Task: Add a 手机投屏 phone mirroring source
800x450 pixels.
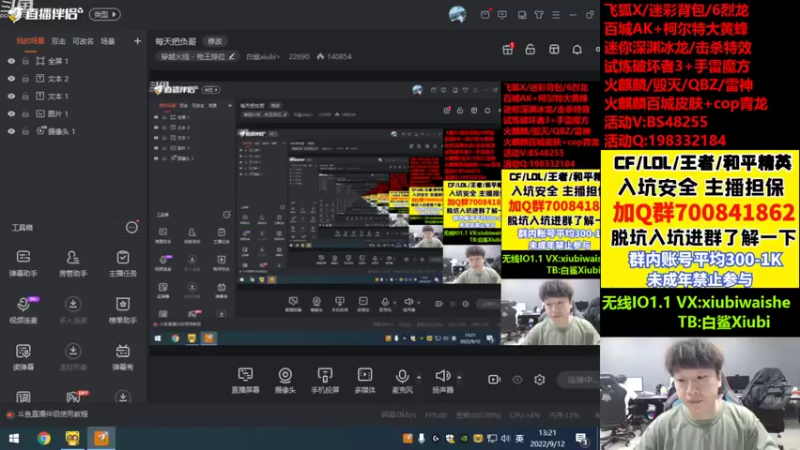Action: pyautogui.click(x=325, y=381)
